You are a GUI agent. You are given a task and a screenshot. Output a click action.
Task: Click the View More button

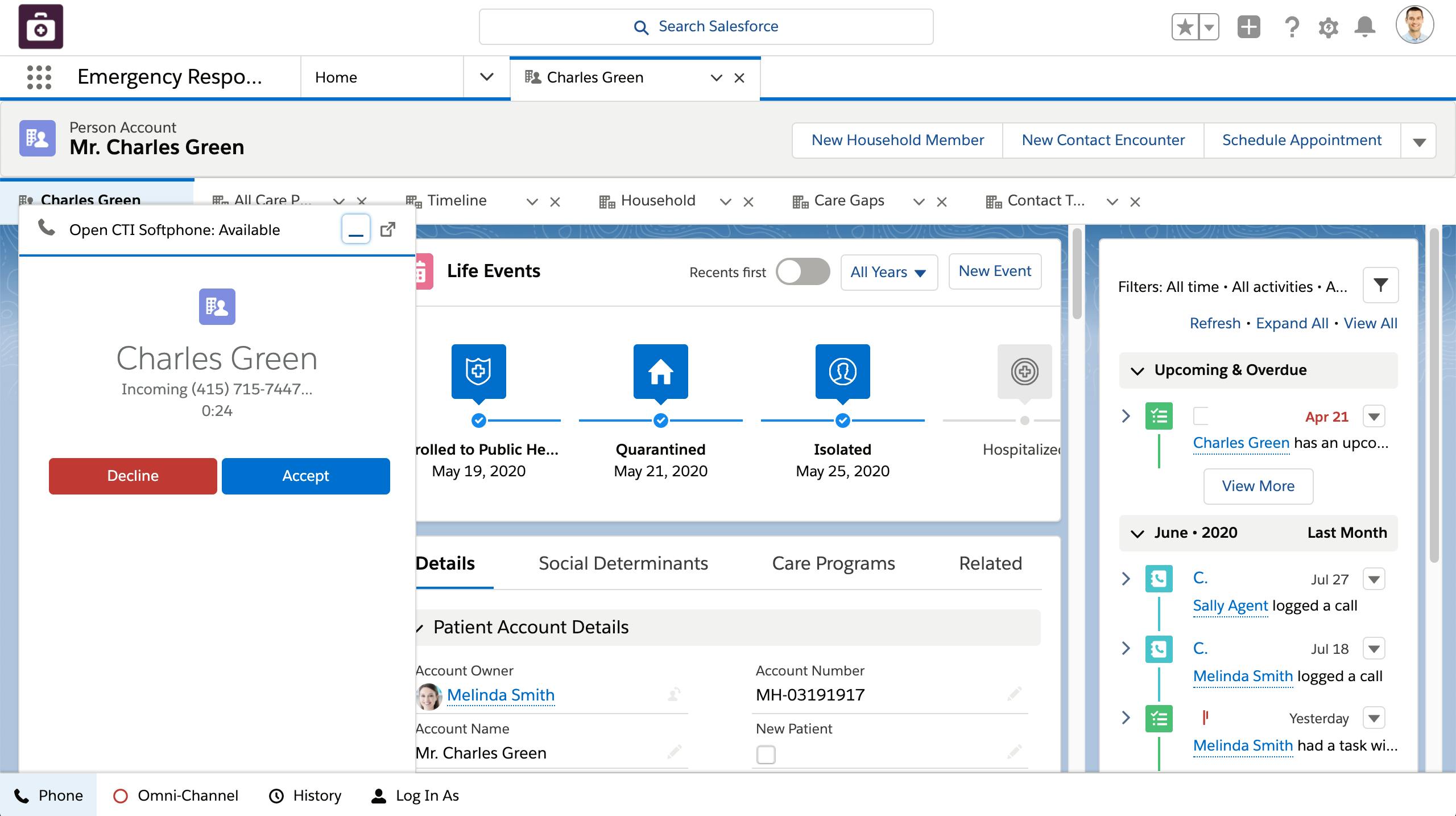(x=1258, y=486)
